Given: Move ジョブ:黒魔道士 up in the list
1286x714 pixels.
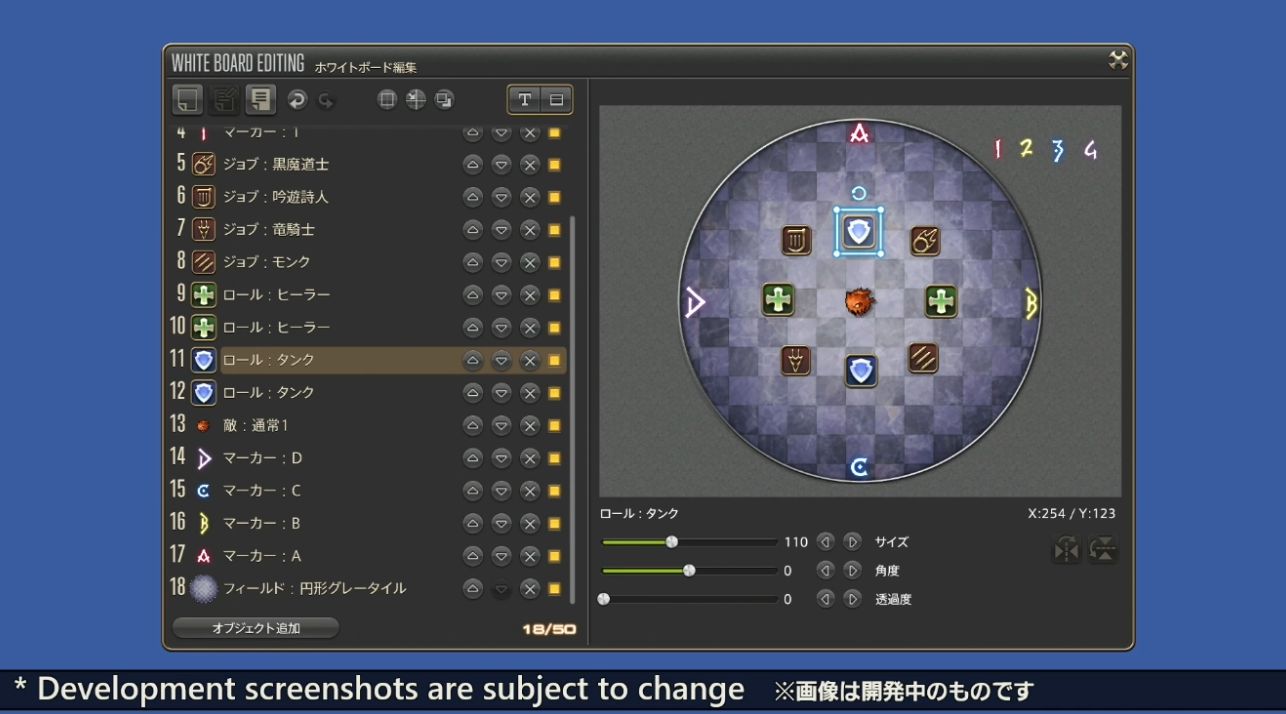Looking at the screenshot, I should pos(472,165).
